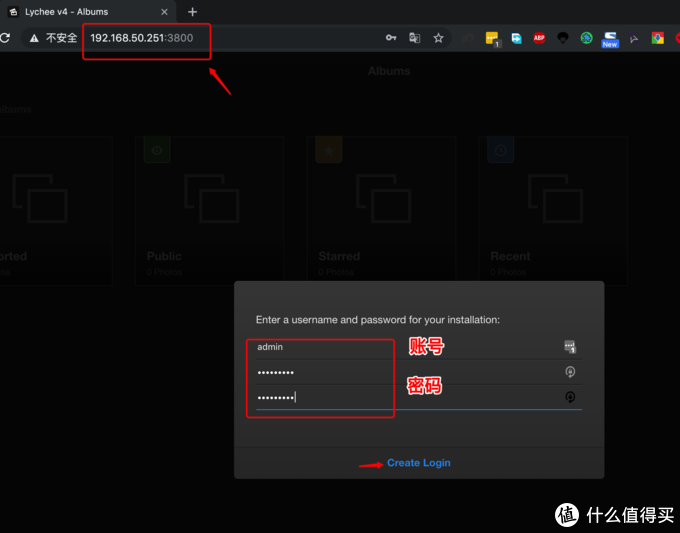Click the not-secure warning site info

[x=48, y=38]
